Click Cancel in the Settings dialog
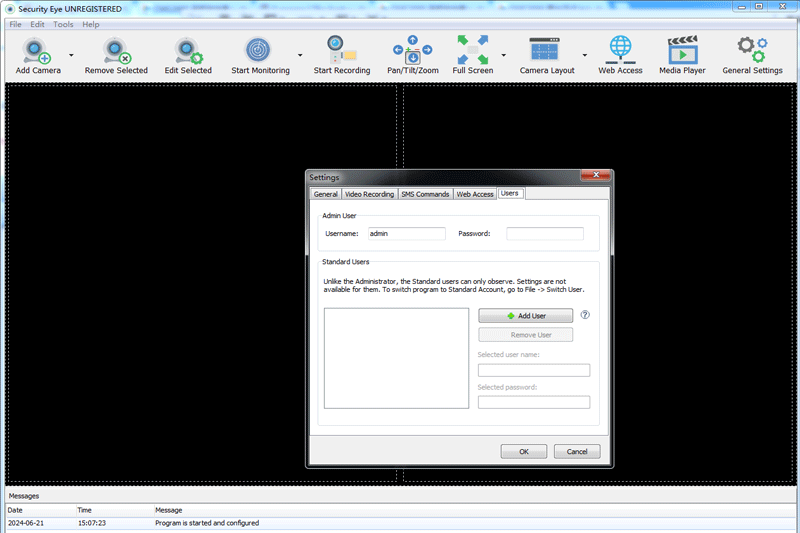Screen dimensions: 800x533 pos(577,452)
